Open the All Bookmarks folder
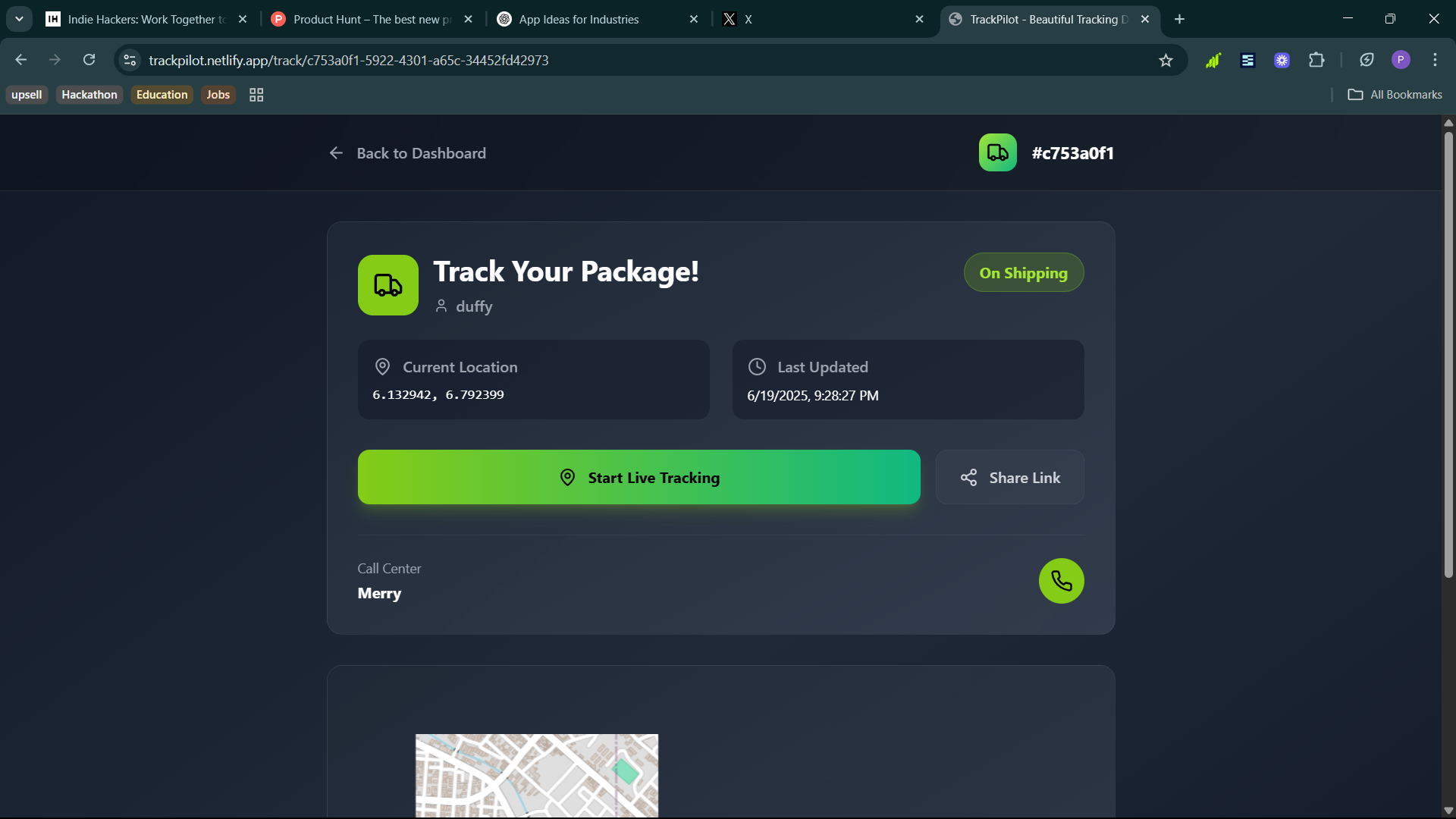The image size is (1456, 819). pos(1395,95)
